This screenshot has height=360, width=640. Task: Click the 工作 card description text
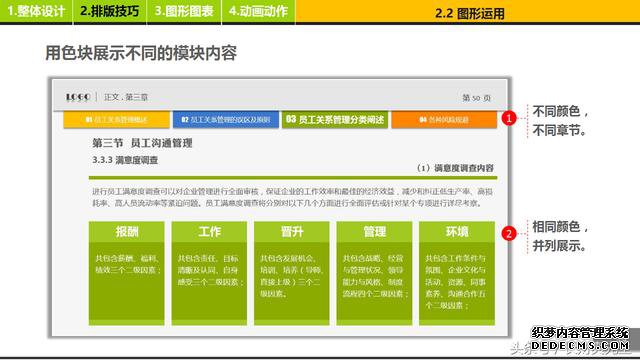click(211, 270)
